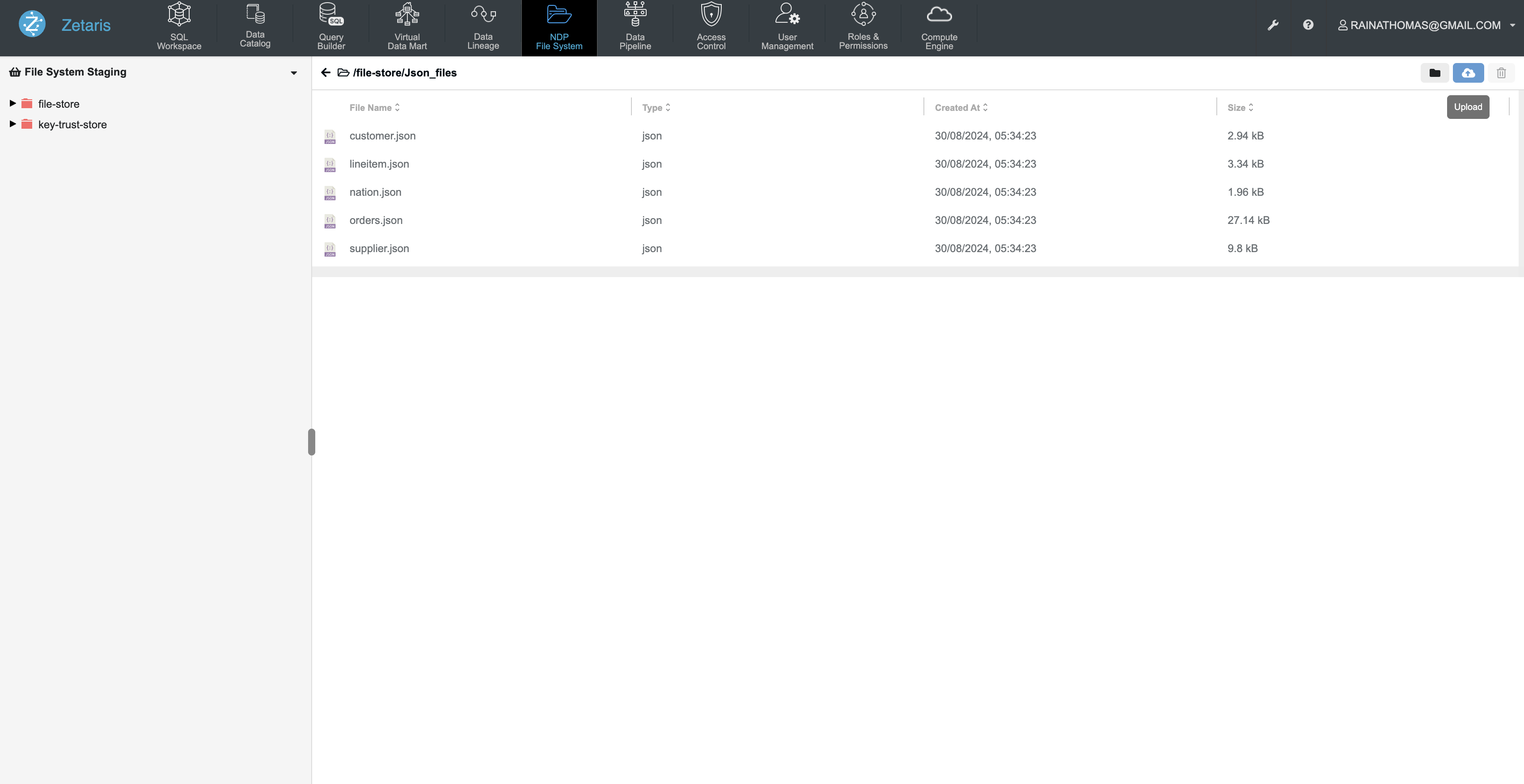
Task: Expand the file-store tree folder
Action: point(13,103)
